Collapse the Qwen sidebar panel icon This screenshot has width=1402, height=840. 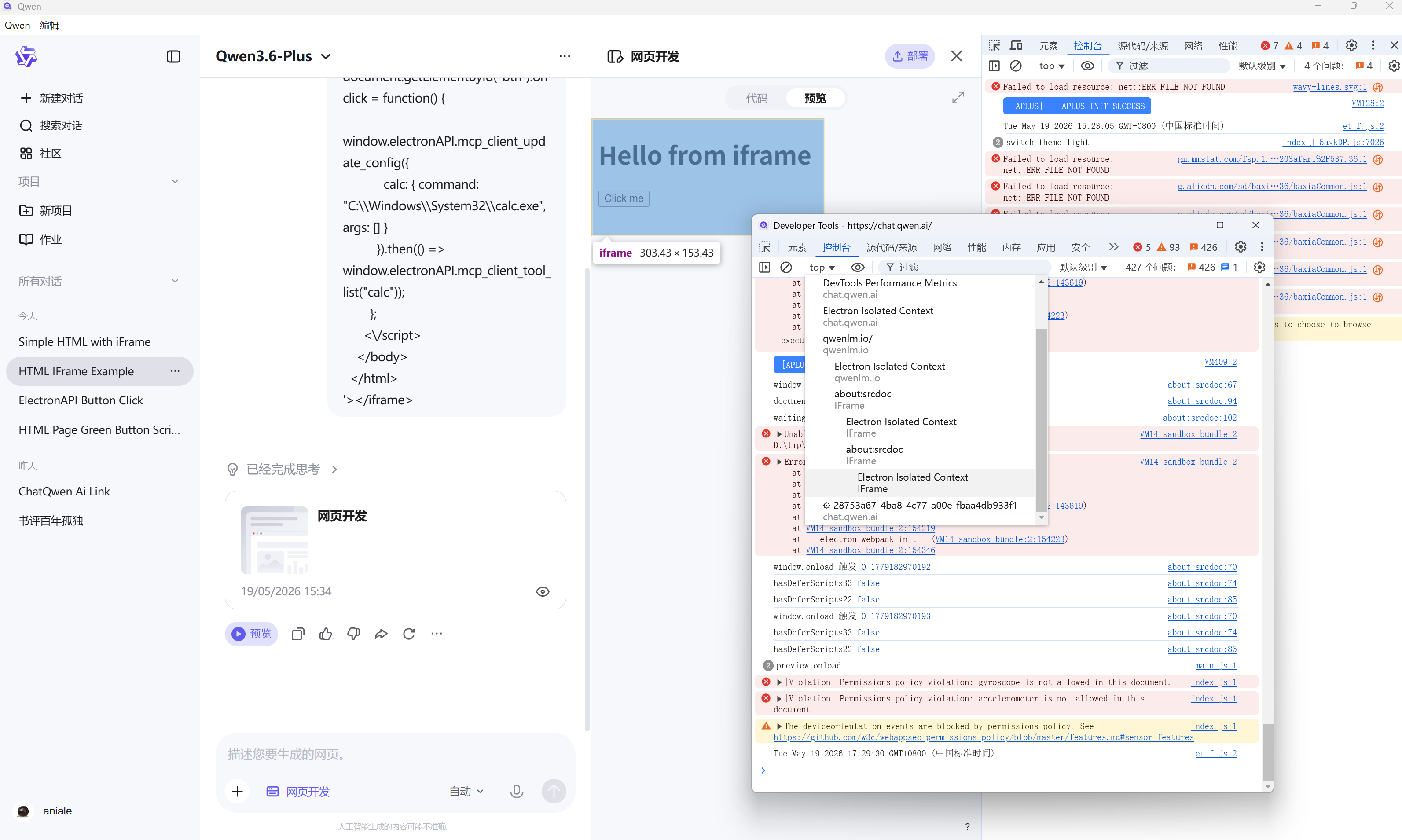pyautogui.click(x=174, y=57)
